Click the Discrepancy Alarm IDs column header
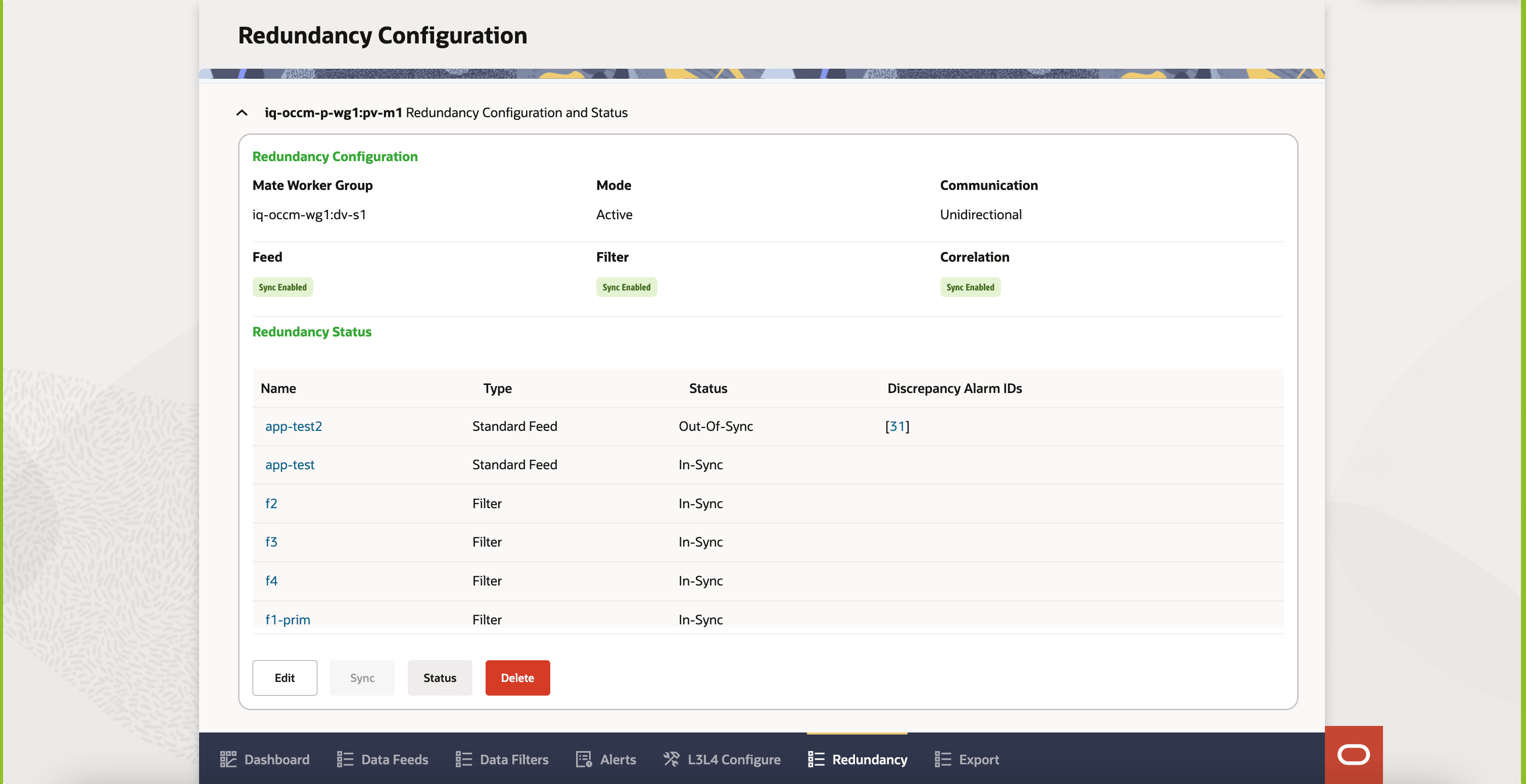 (954, 388)
